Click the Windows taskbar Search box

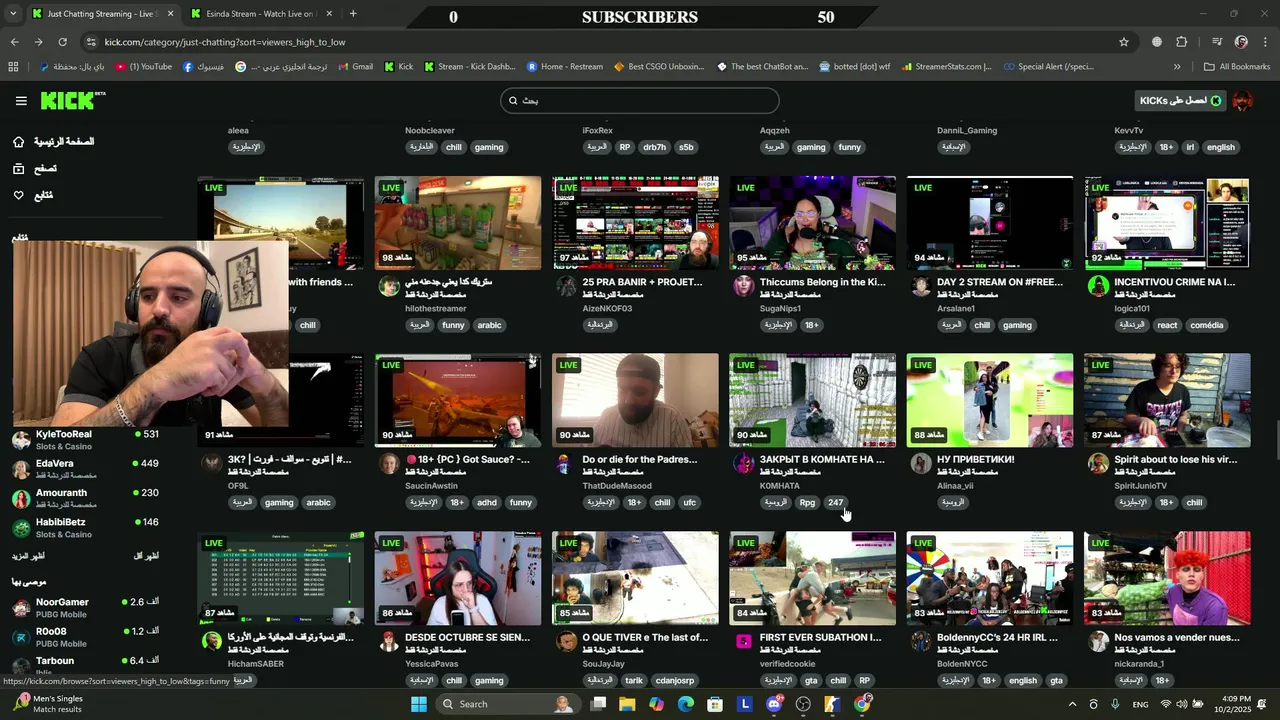coord(508,704)
